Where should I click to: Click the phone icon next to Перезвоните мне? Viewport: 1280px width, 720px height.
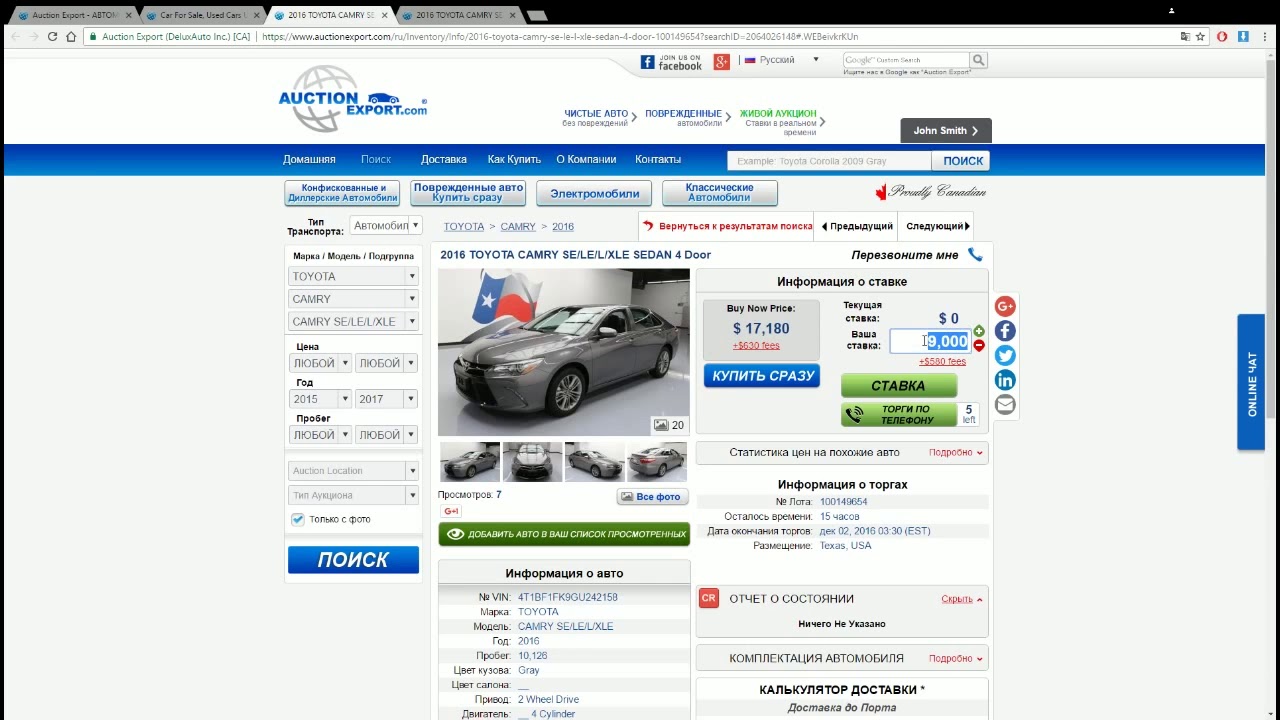[975, 255]
